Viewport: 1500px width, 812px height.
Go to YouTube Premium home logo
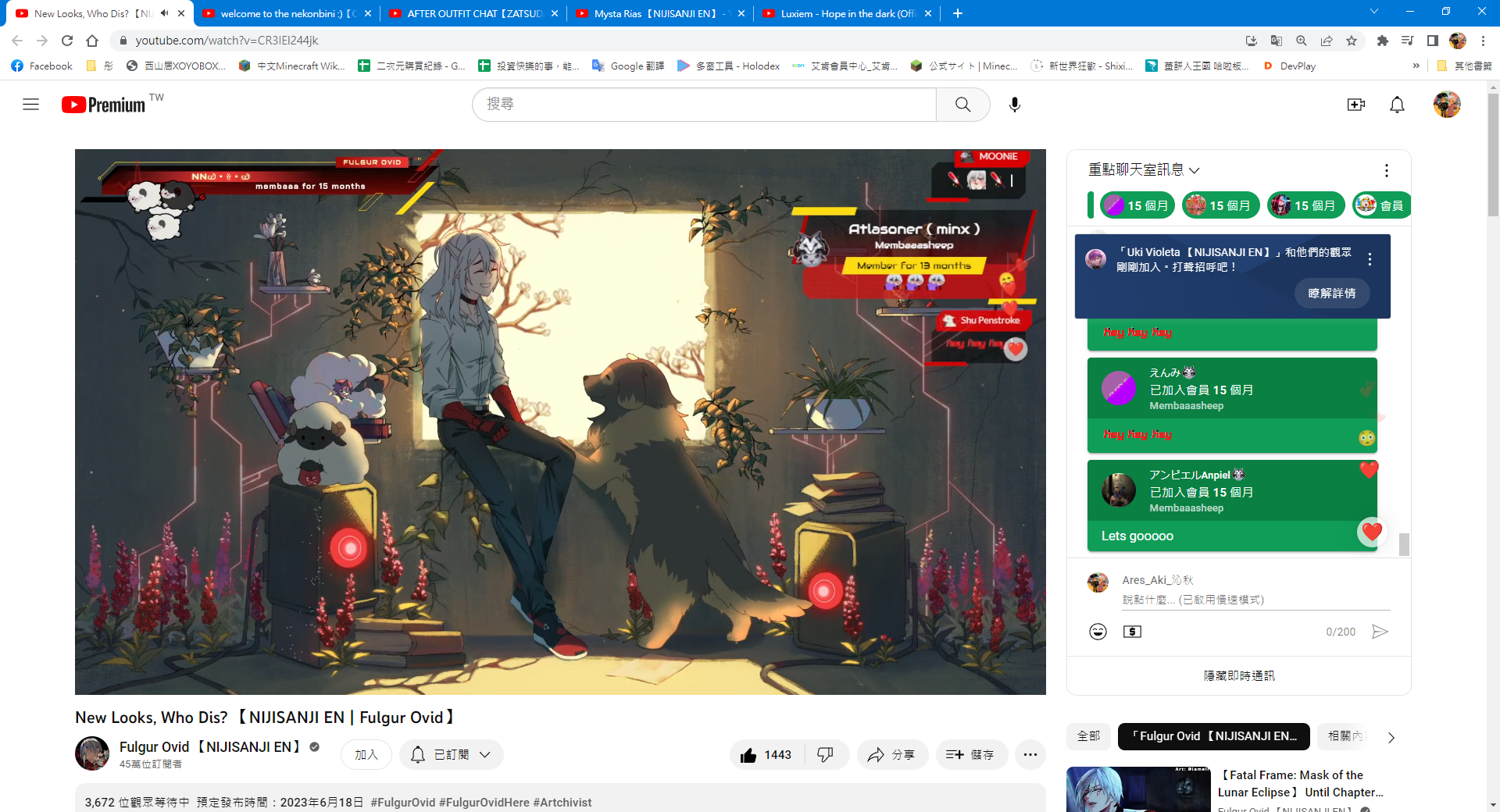(x=104, y=105)
